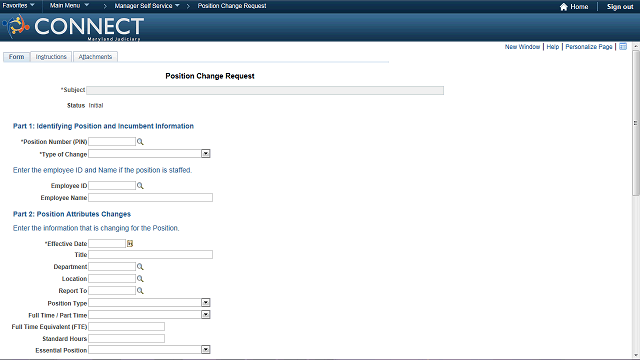Click the Part 1 section heading text
This screenshot has height=360, width=640.
coord(103,126)
